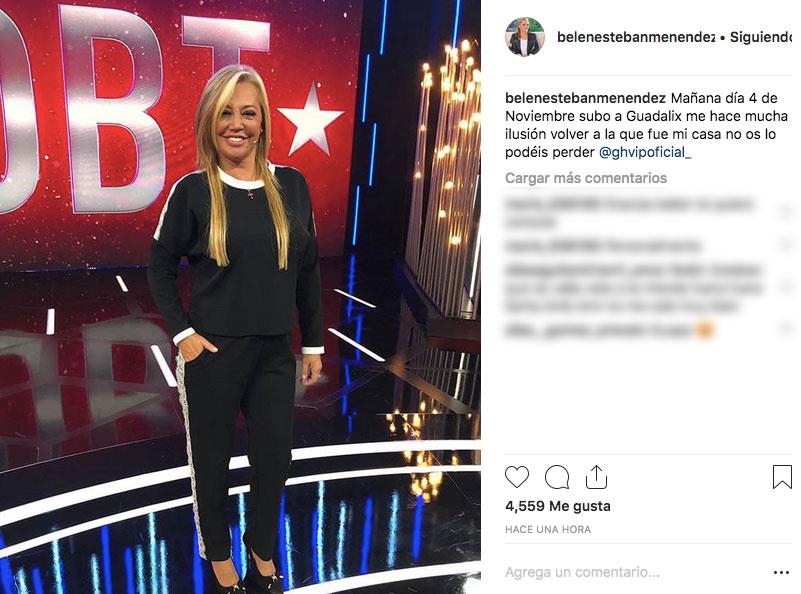The width and height of the screenshot is (801, 594).
Task: Like the long third blurred comment
Action: [785, 287]
